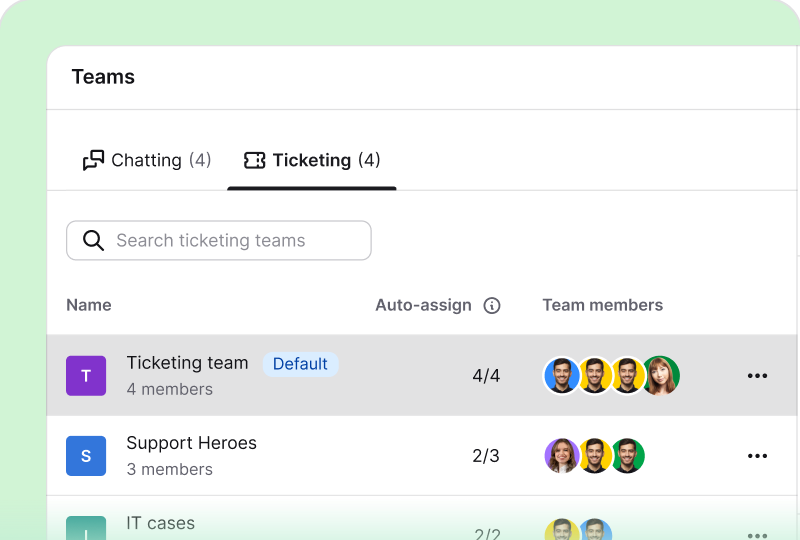
Task: Click the 4/4 auto-assign value
Action: pos(486,376)
